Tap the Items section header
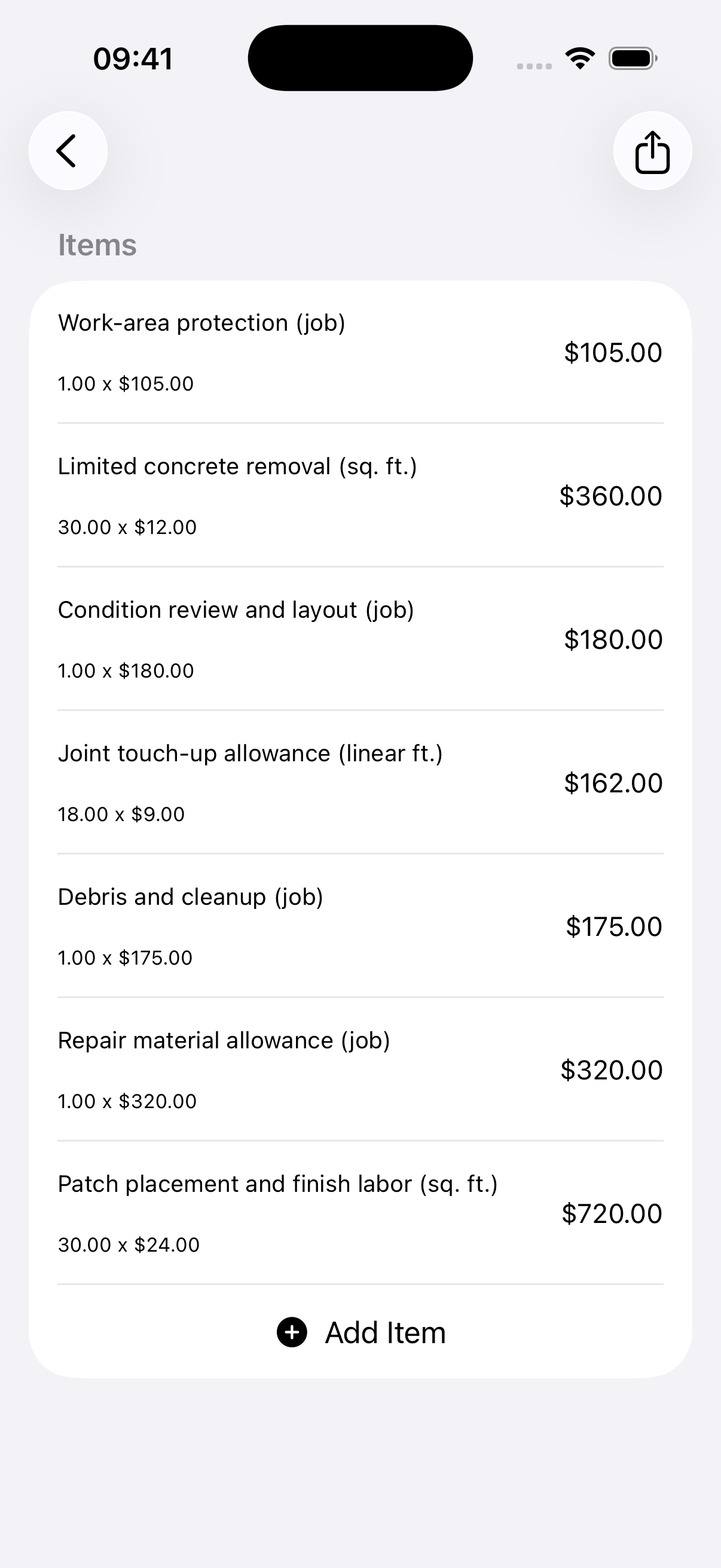721x1568 pixels. (x=97, y=245)
